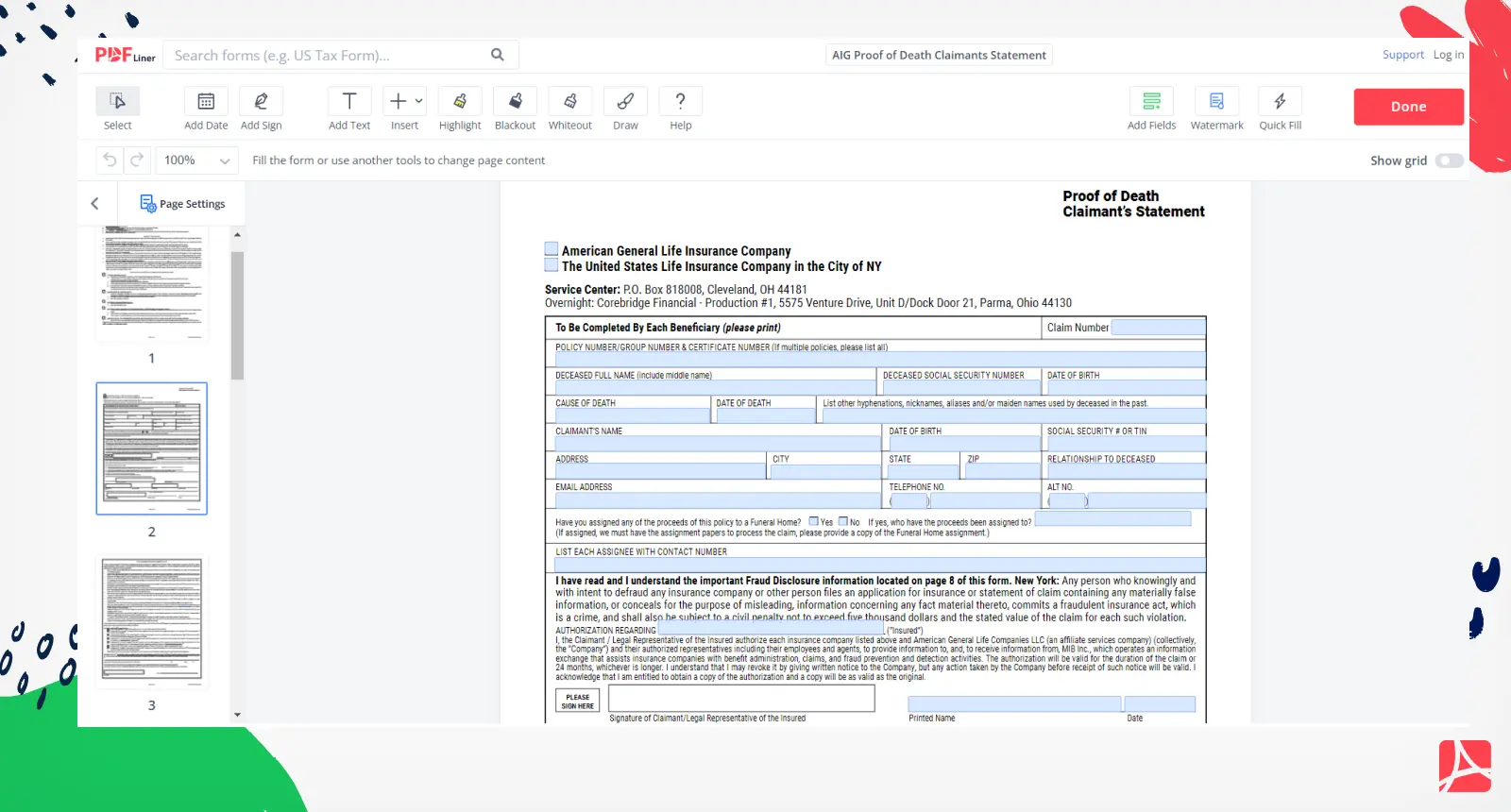Undo the last action
This screenshot has width=1511, height=812.
coord(110,161)
